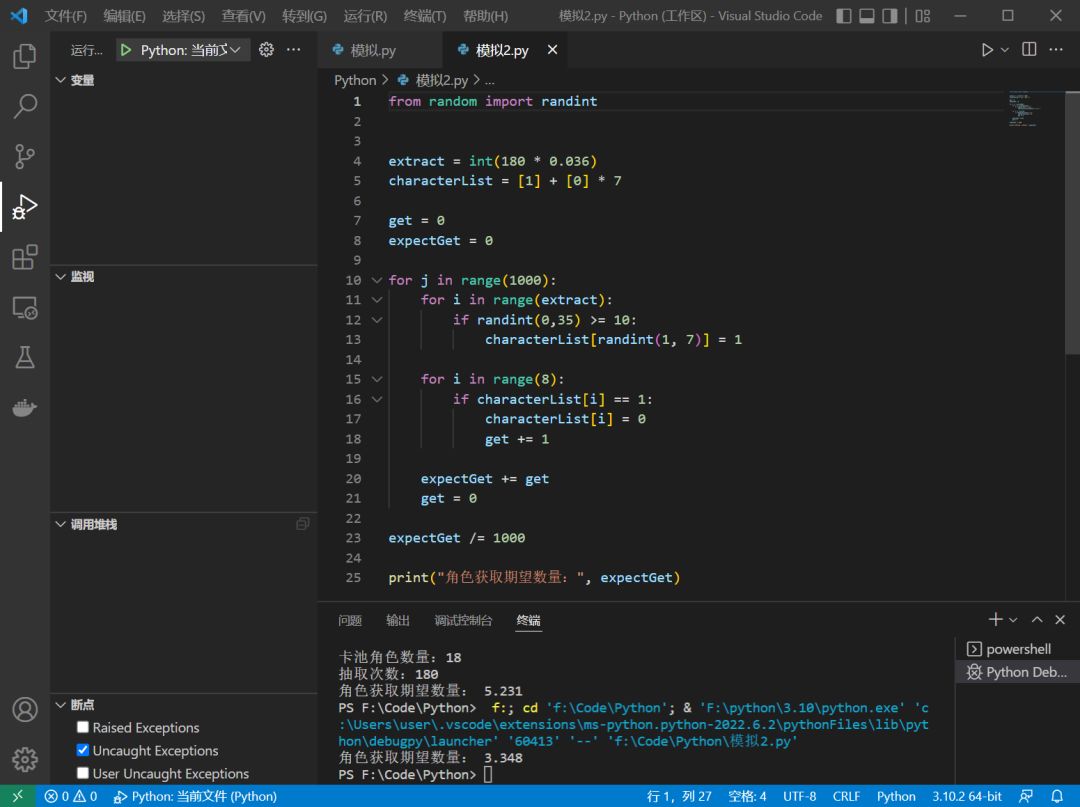Open the Extensions view
Image resolution: width=1080 pixels, height=807 pixels.
tap(25, 257)
